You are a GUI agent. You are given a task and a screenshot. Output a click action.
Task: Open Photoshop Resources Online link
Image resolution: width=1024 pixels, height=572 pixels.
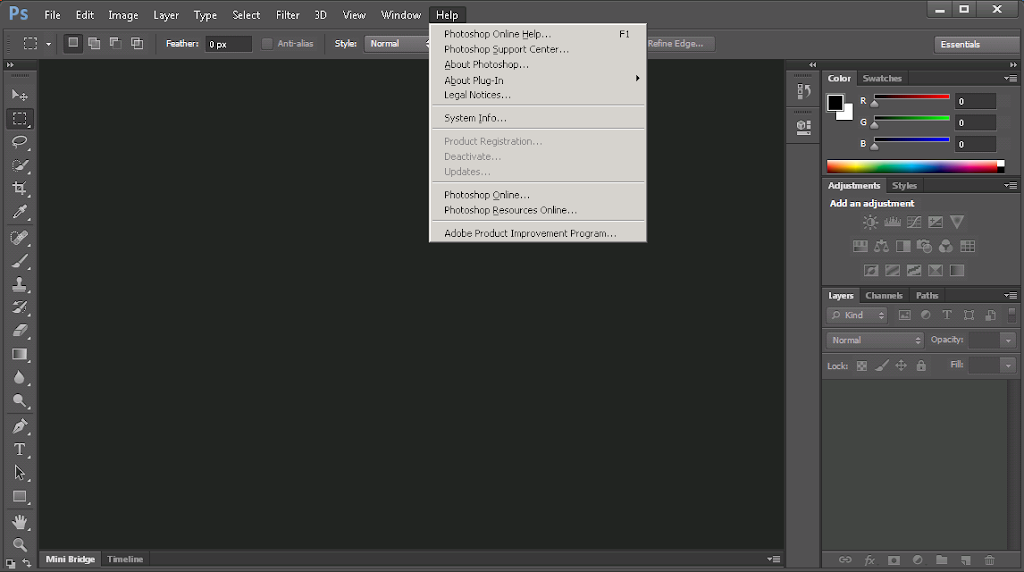(538, 210)
